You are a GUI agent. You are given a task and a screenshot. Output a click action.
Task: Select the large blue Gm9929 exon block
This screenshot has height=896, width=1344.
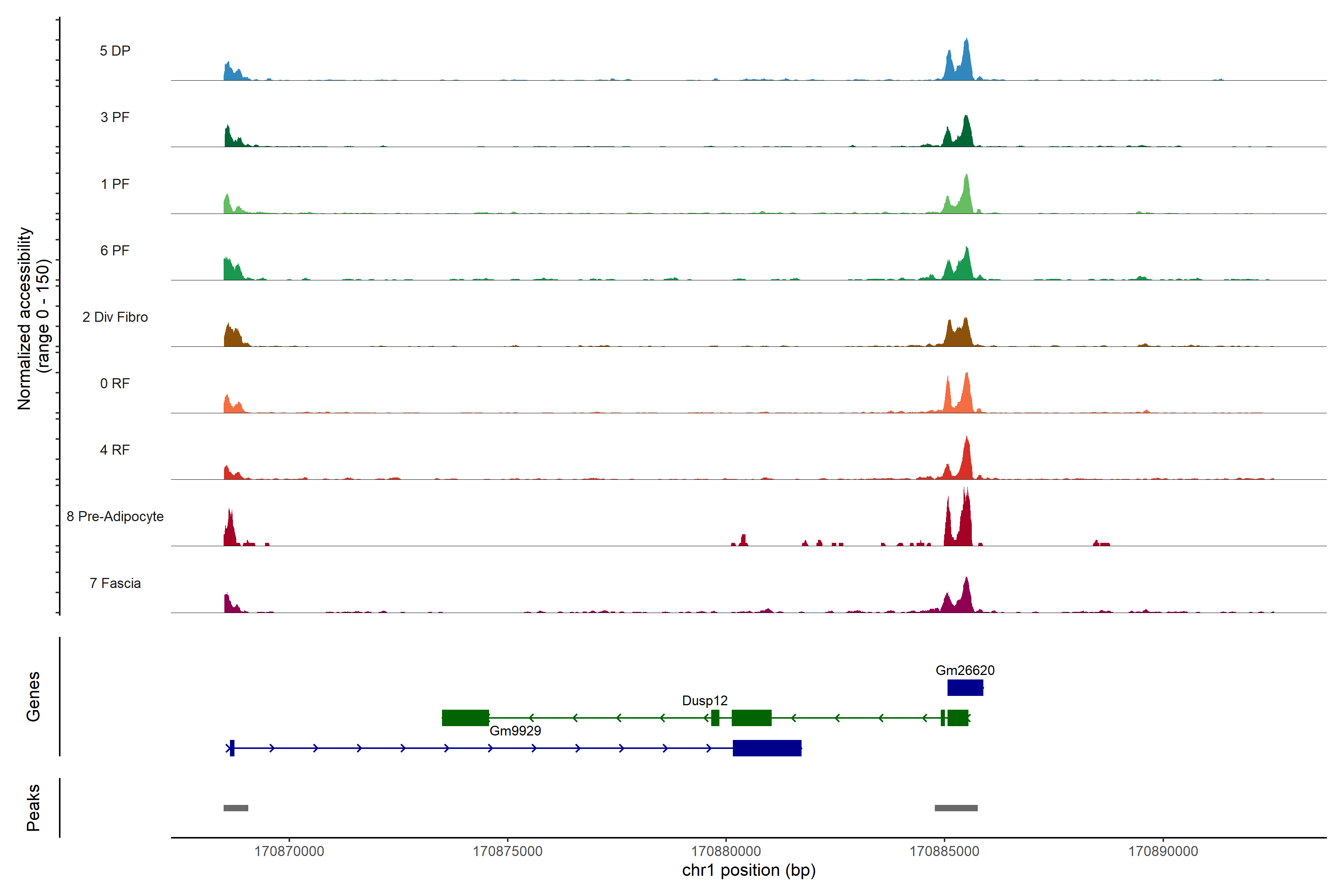tap(767, 748)
